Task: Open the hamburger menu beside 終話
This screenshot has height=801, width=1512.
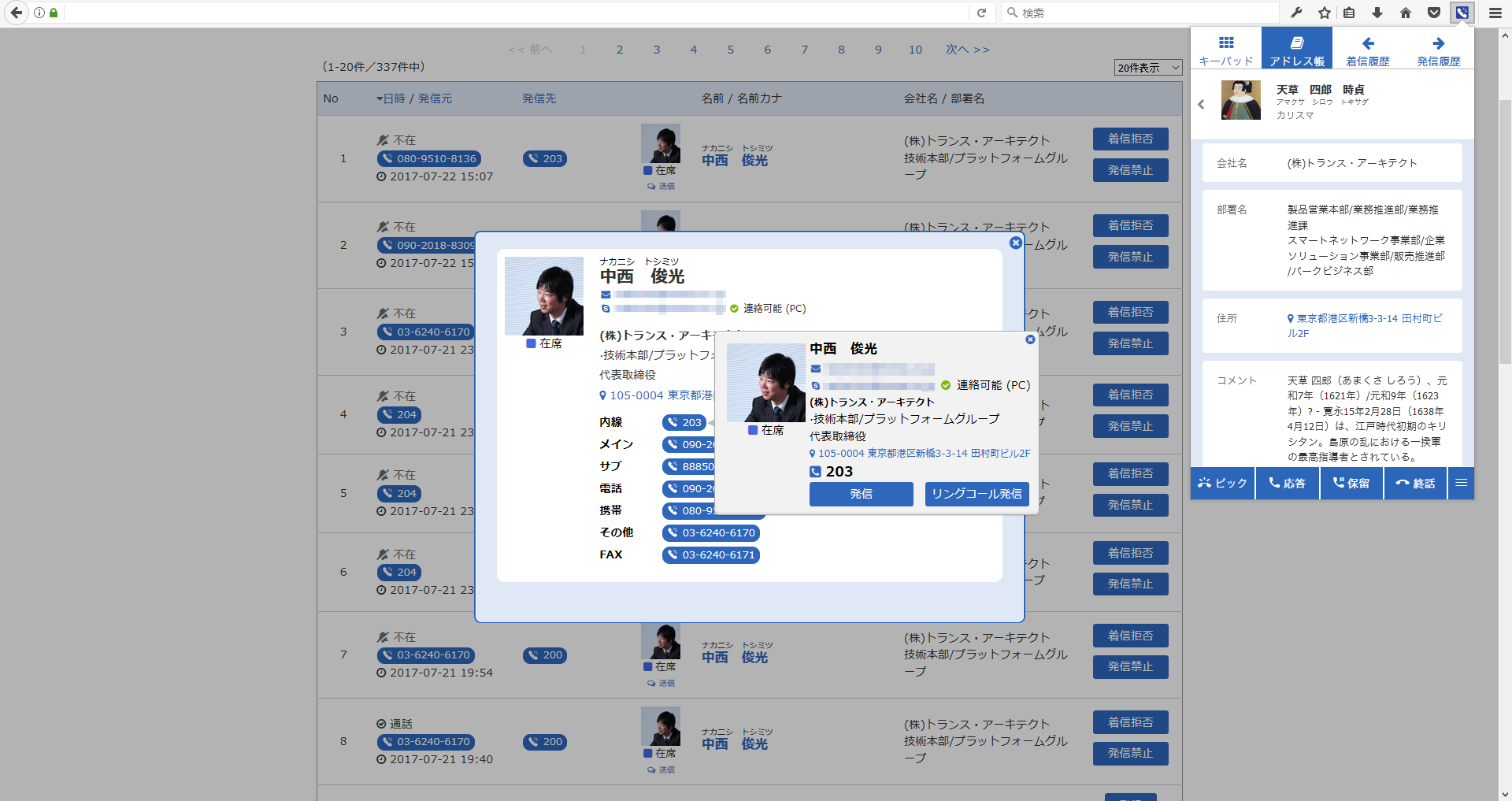Action: pyautogui.click(x=1462, y=483)
